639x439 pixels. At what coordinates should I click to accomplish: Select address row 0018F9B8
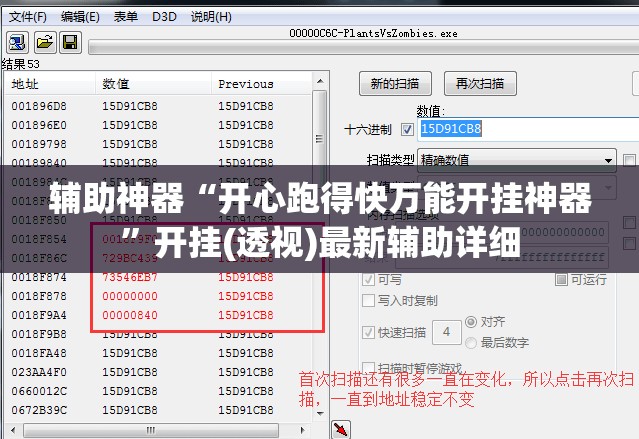pos(158,334)
